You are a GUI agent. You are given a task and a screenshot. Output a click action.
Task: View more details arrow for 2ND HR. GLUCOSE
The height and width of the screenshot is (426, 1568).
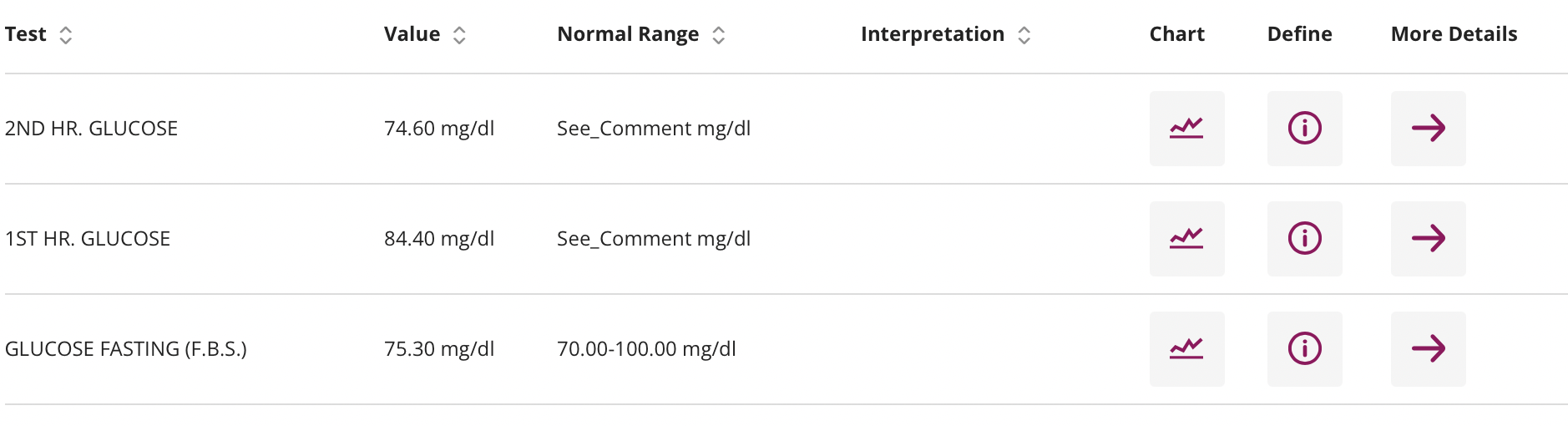click(1428, 129)
